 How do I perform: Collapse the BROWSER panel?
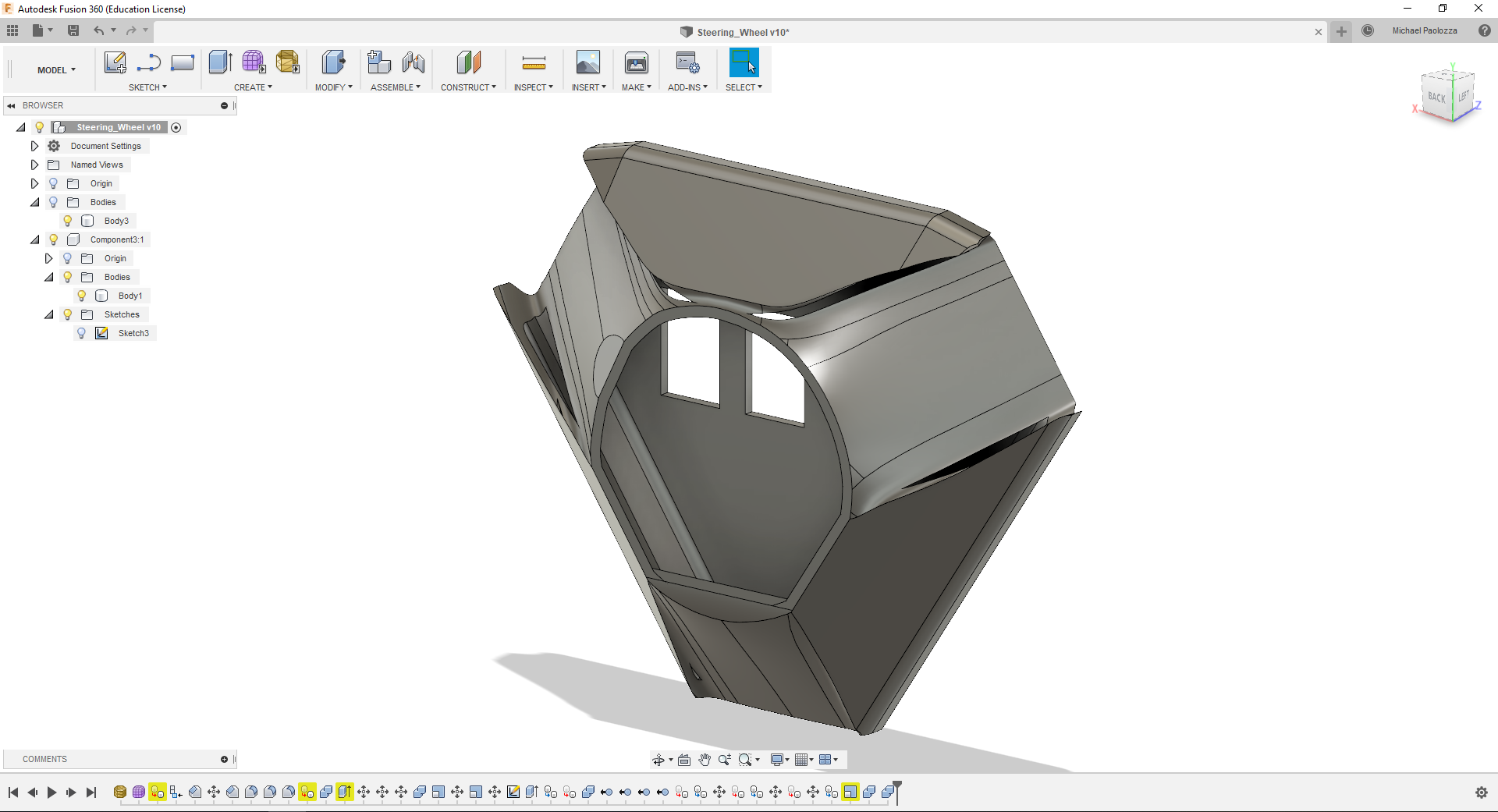point(11,105)
